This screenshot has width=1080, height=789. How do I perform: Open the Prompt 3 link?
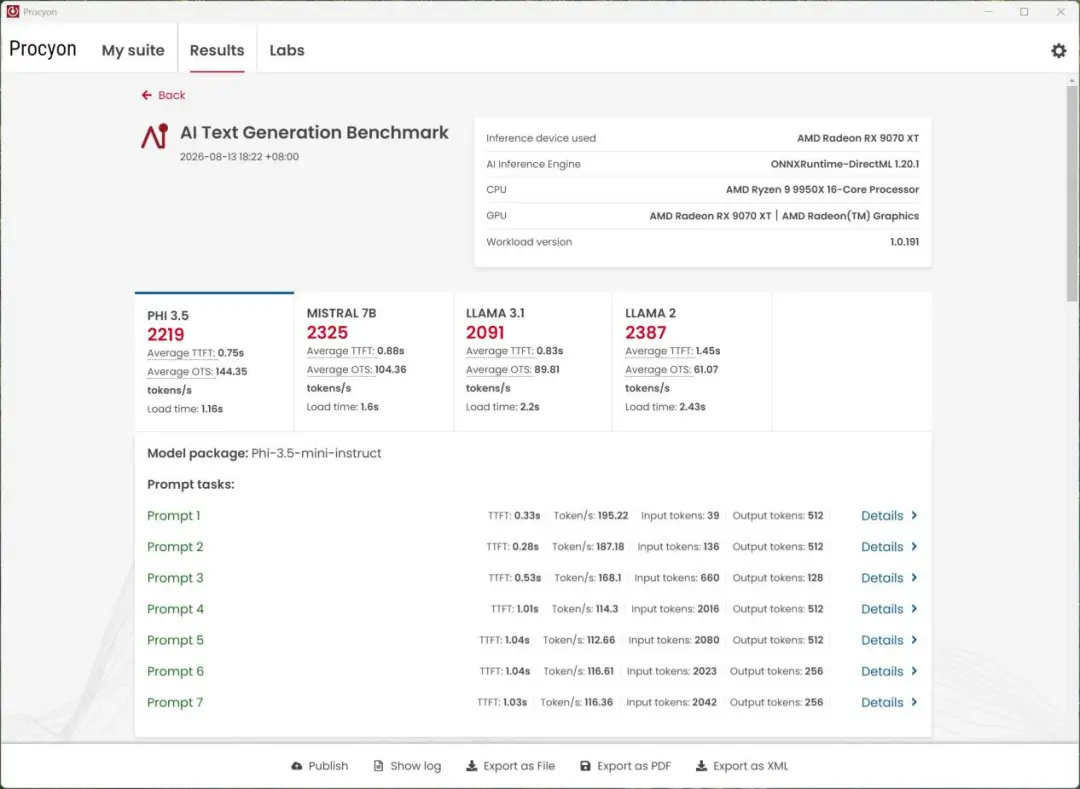[x=175, y=578]
